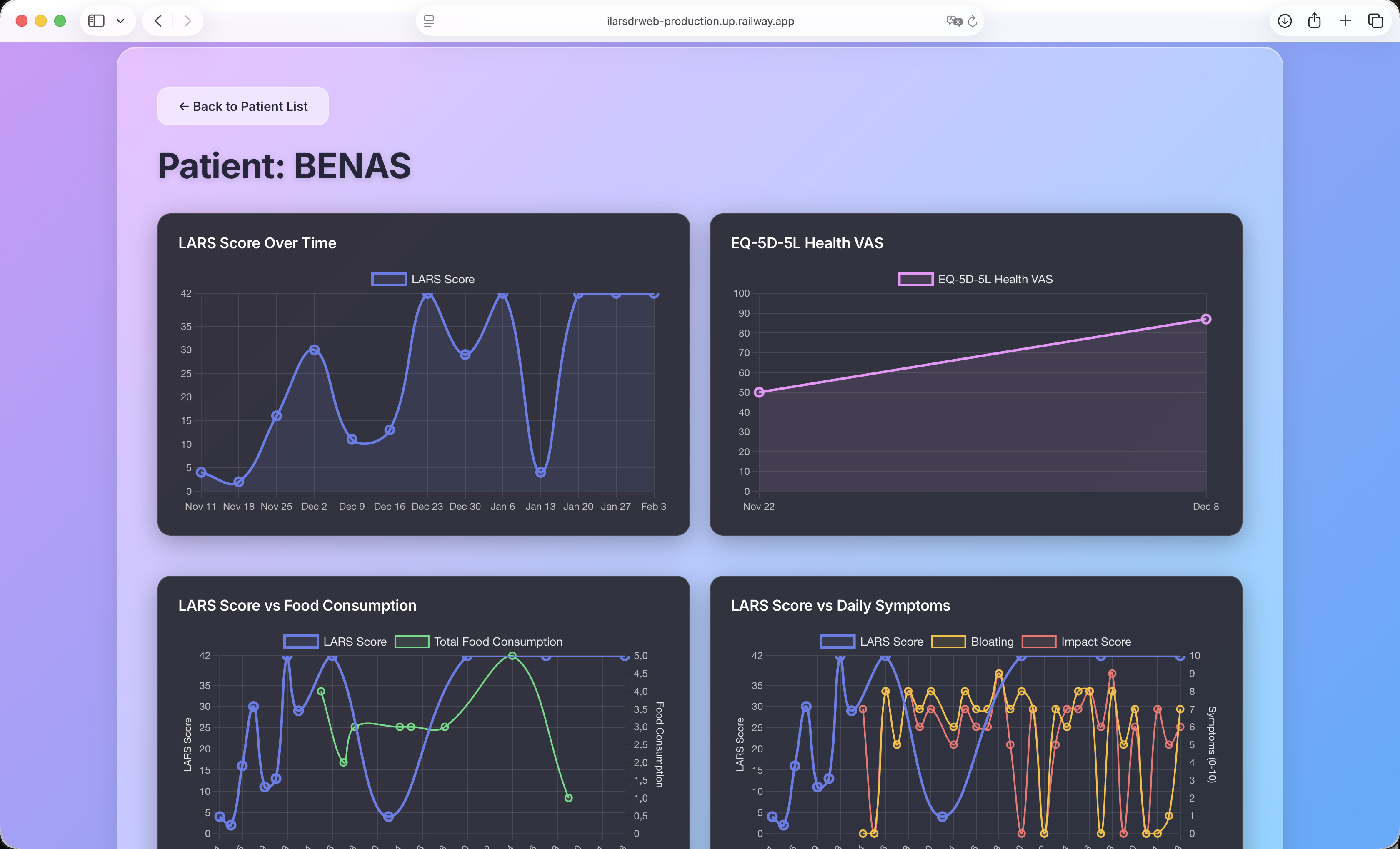Click Back to Patient List
This screenshot has height=849, width=1400.
[x=242, y=106]
